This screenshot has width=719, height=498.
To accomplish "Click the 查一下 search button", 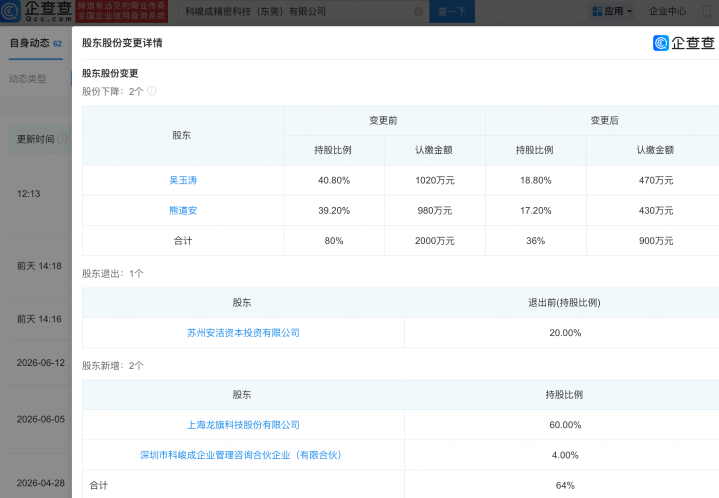I will click(x=452, y=11).
